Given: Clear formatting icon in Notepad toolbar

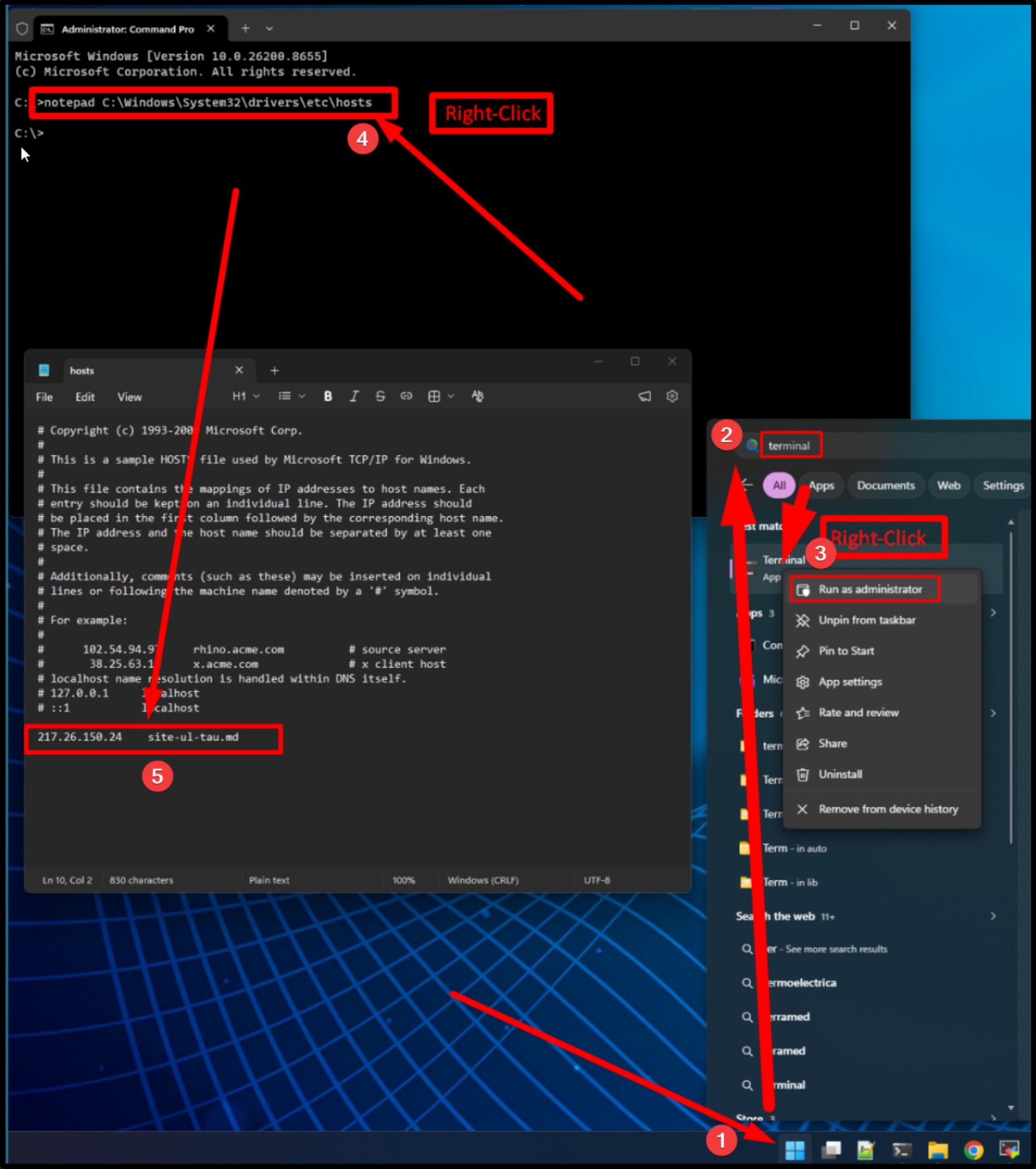Looking at the screenshot, I should [477, 396].
